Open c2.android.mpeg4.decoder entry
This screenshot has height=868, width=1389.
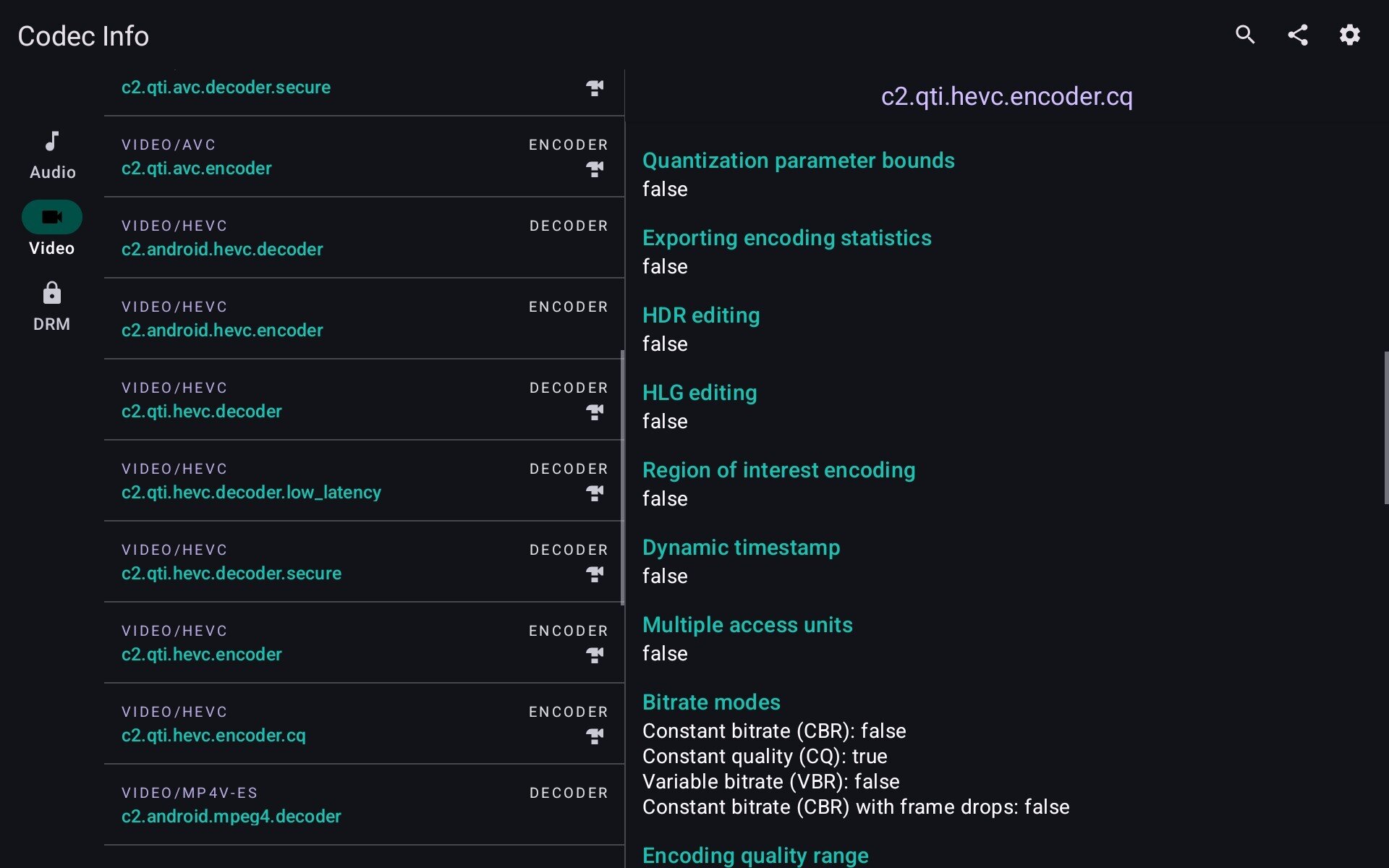pyautogui.click(x=231, y=816)
